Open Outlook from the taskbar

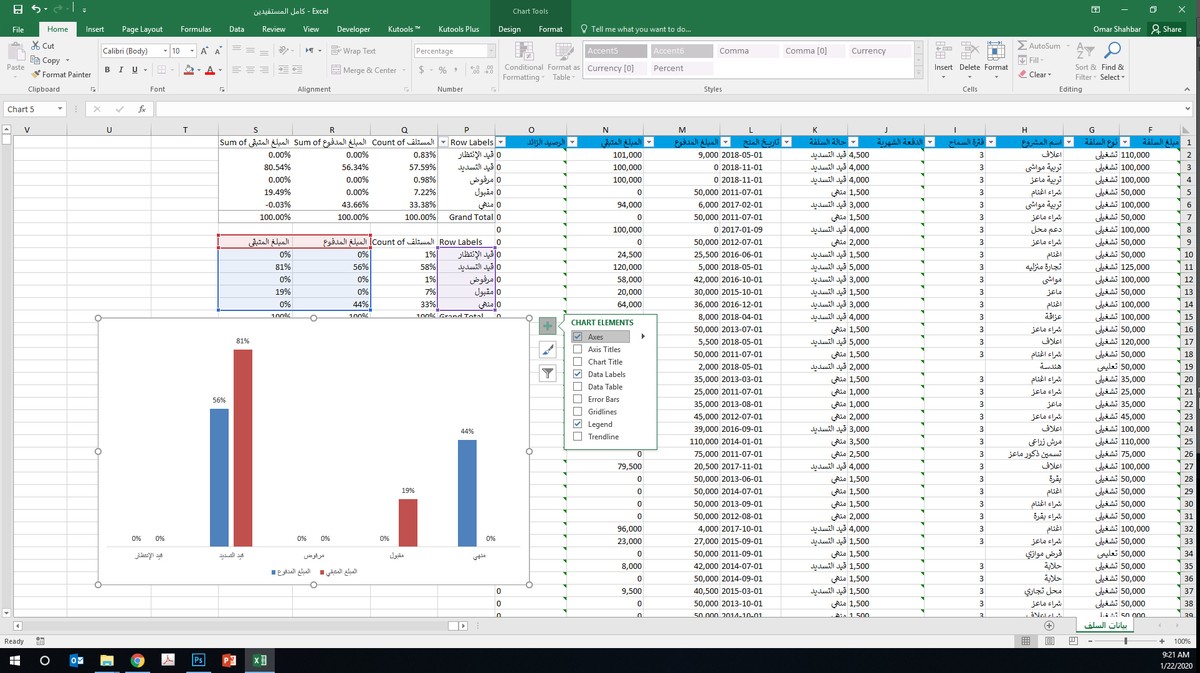[x=76, y=660]
